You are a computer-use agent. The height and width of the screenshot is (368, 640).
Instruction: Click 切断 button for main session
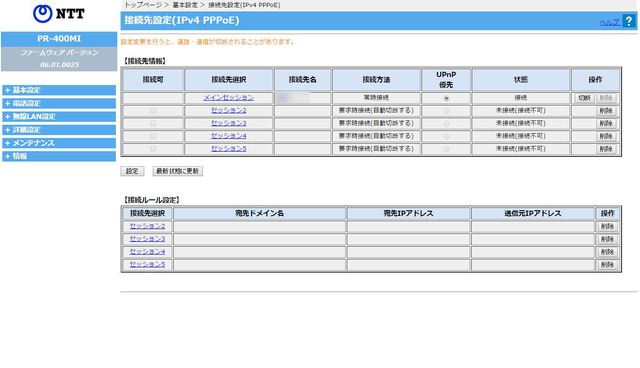tap(584, 98)
